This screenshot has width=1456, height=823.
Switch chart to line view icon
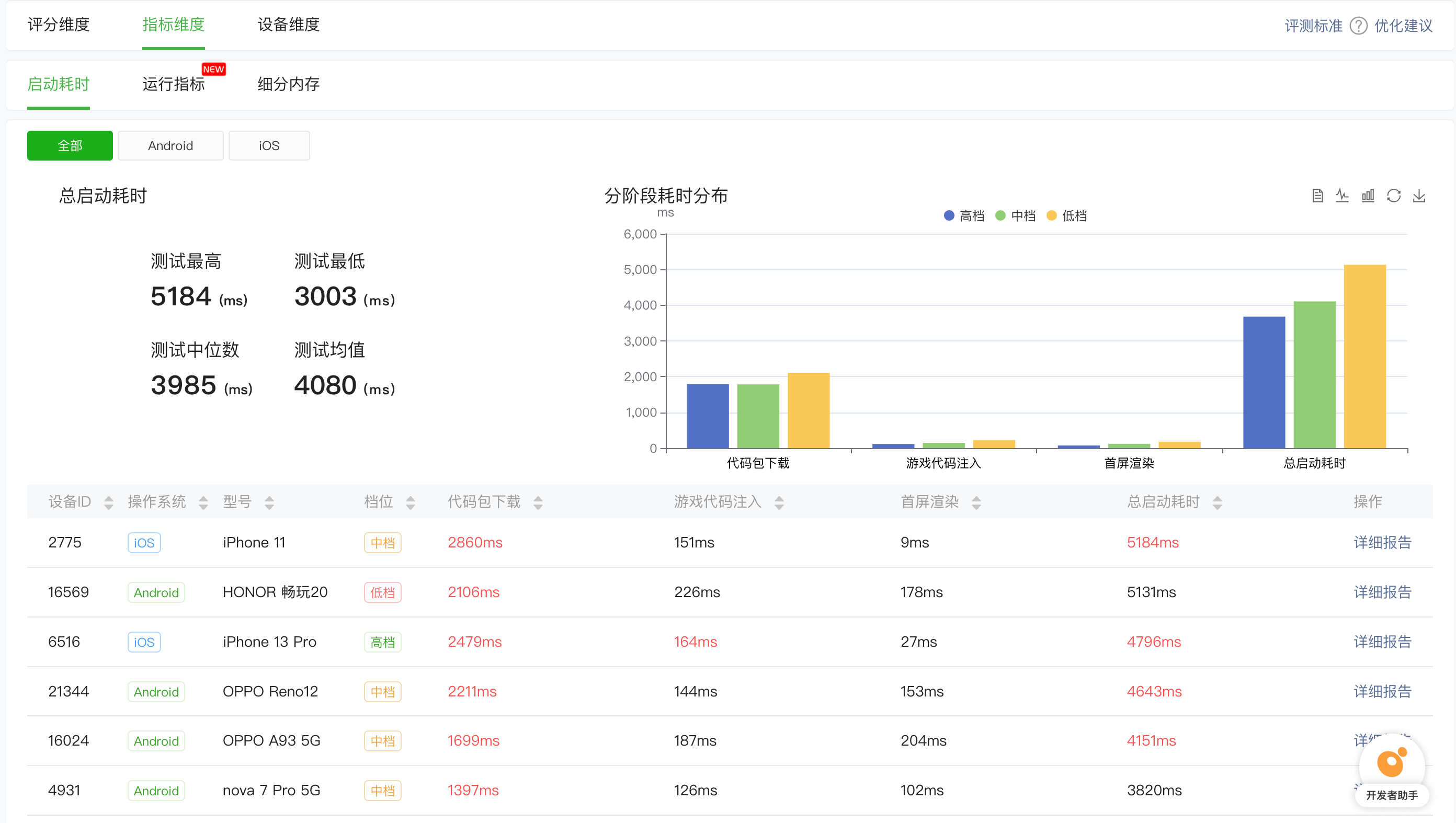(1343, 196)
